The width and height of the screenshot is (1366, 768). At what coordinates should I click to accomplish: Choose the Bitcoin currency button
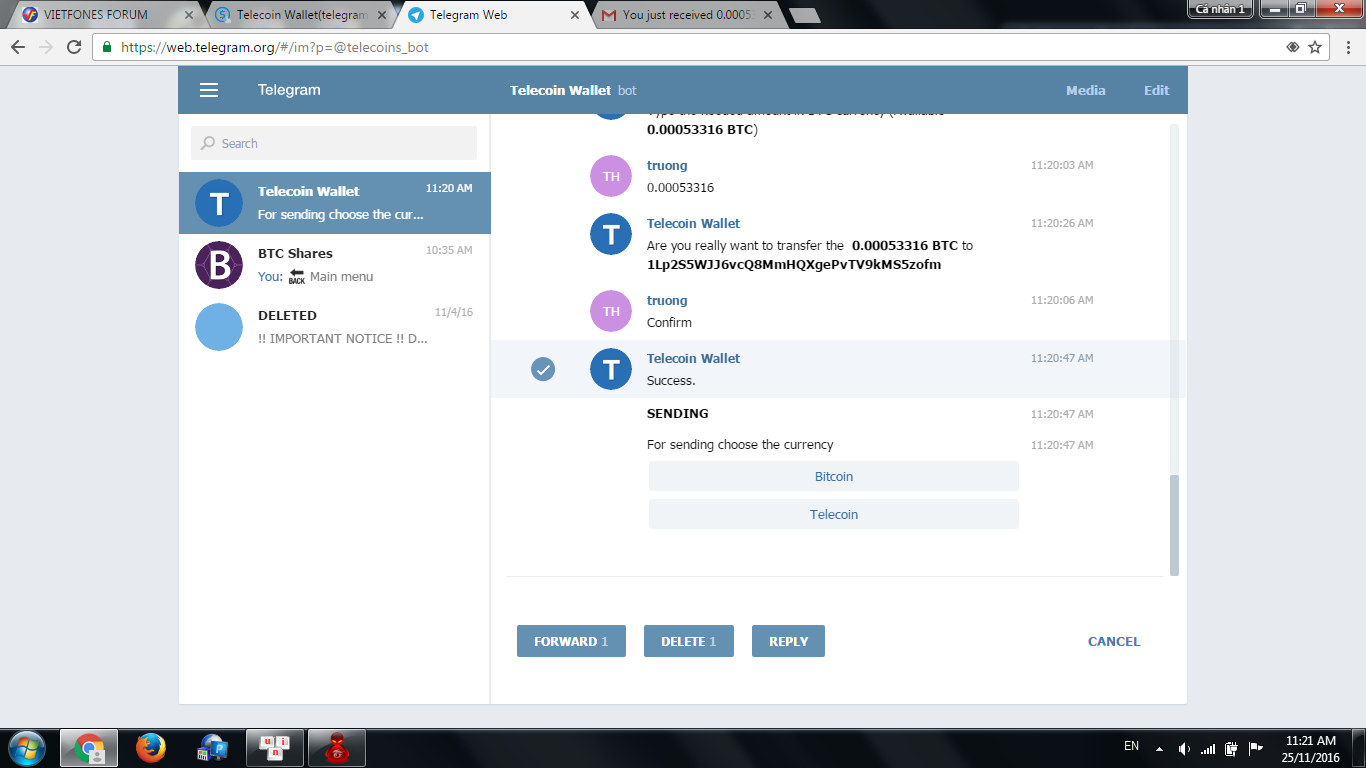click(834, 476)
